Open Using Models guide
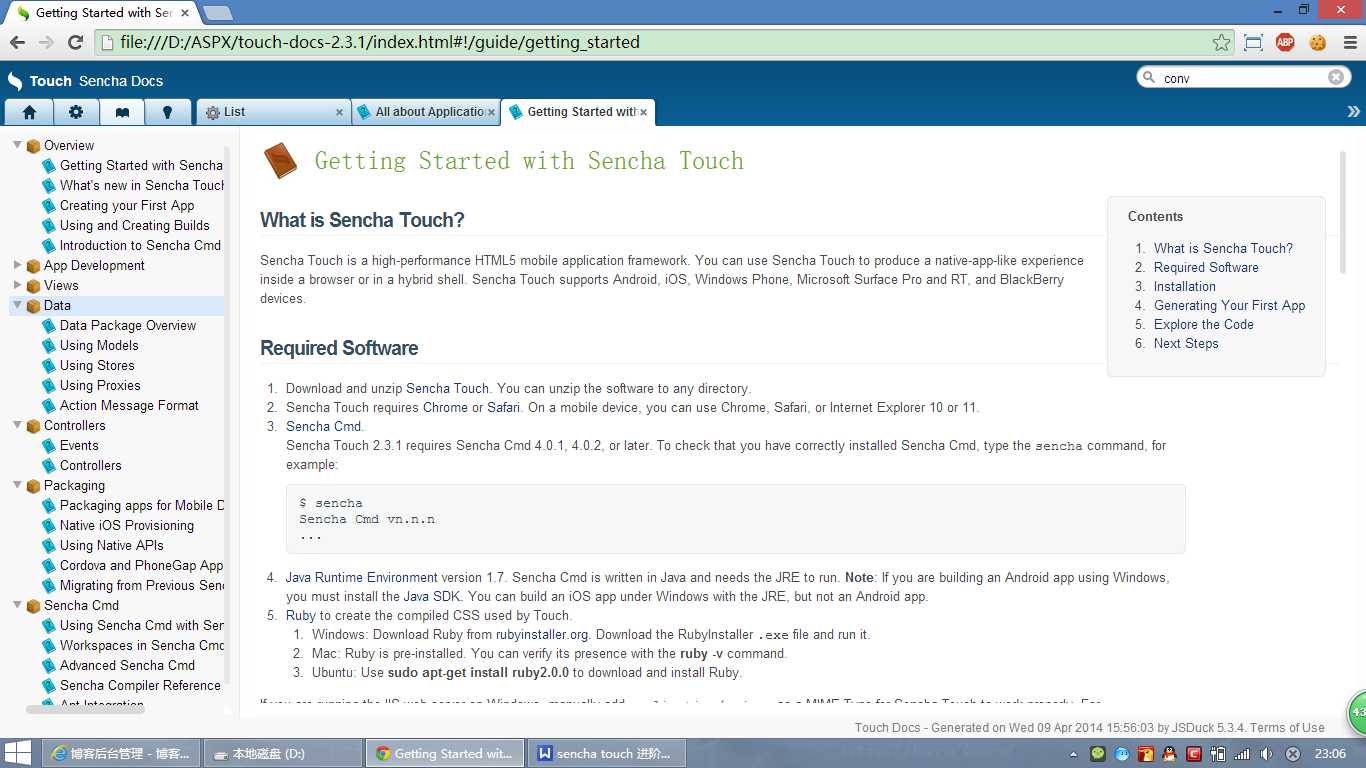The image size is (1366, 768). pyautogui.click(x=99, y=345)
